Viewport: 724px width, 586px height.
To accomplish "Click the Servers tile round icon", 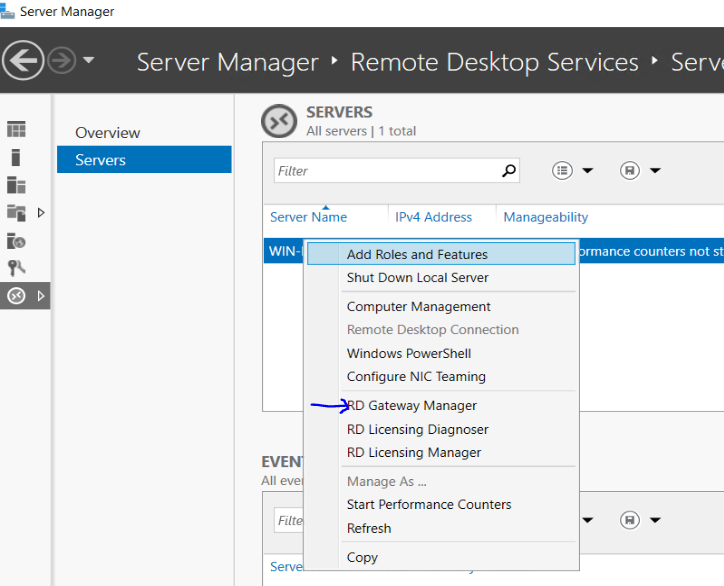I will tap(279, 121).
